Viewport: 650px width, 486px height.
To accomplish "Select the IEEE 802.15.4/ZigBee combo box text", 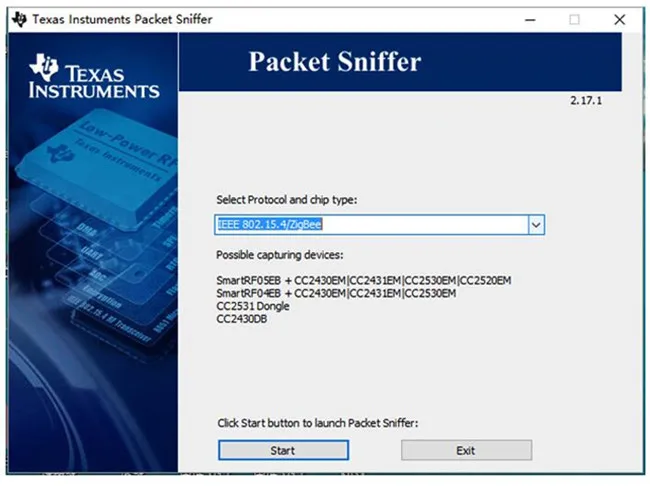I will click(269, 224).
